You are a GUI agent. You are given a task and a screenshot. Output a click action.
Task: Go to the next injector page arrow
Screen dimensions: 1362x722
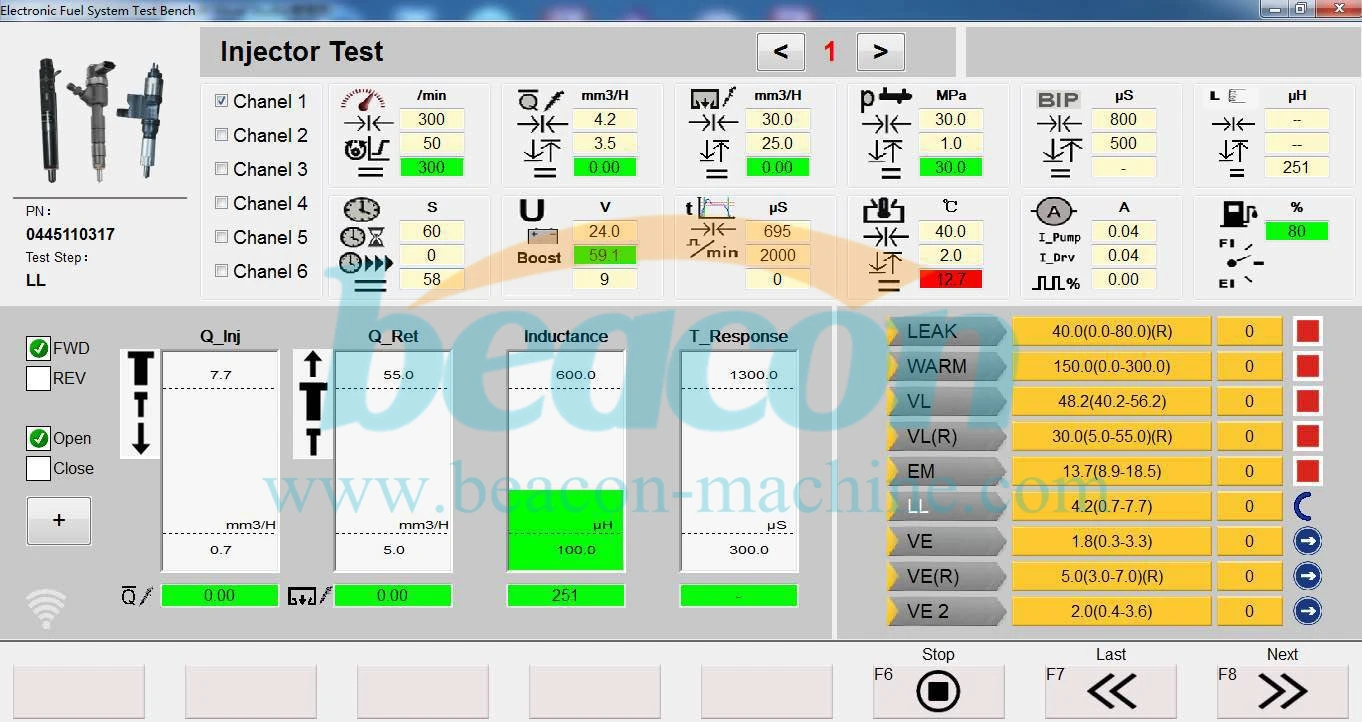tap(880, 52)
